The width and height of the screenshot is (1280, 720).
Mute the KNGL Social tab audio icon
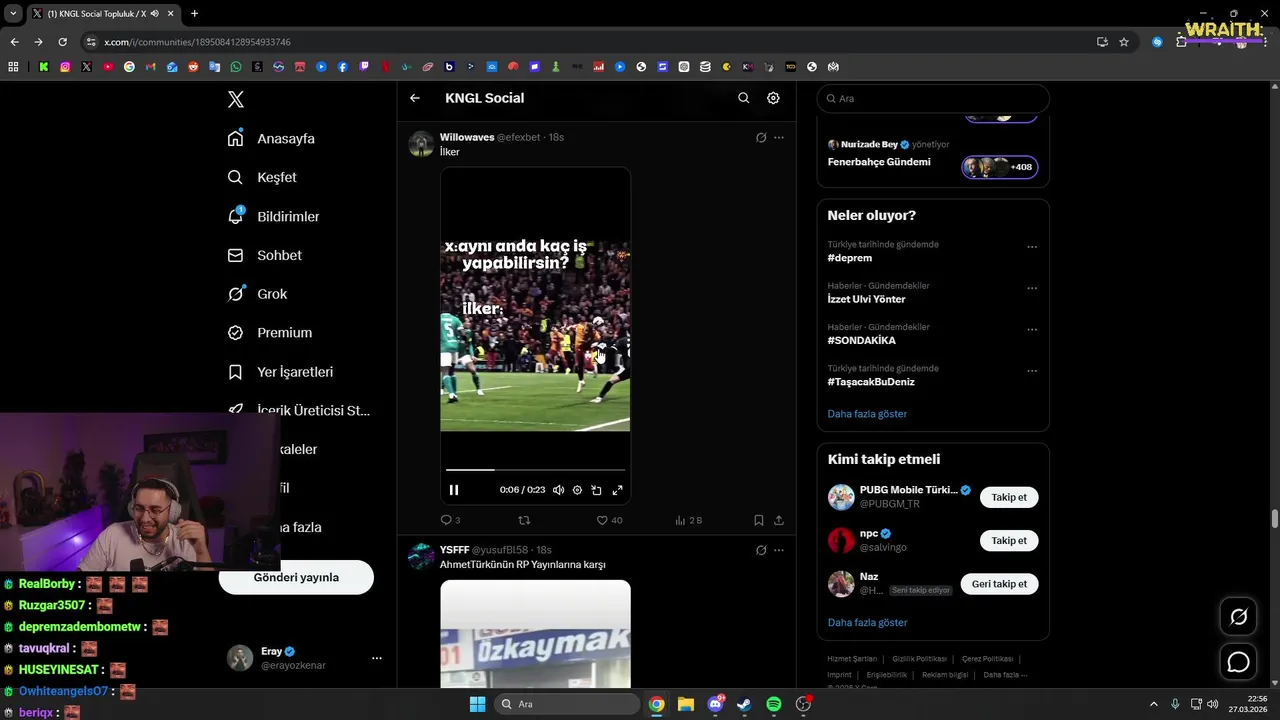pyautogui.click(x=154, y=14)
